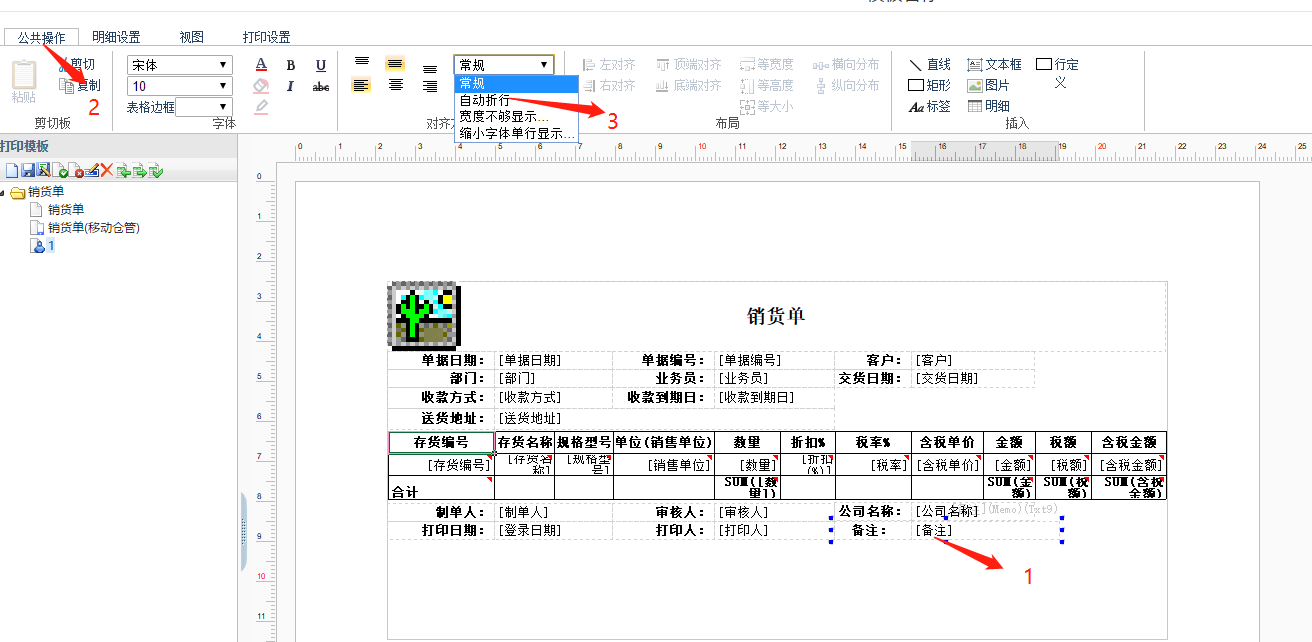Select the 销货单(移动仓管) template in tree
This screenshot has height=642, width=1312.
pyautogui.click(x=93, y=227)
